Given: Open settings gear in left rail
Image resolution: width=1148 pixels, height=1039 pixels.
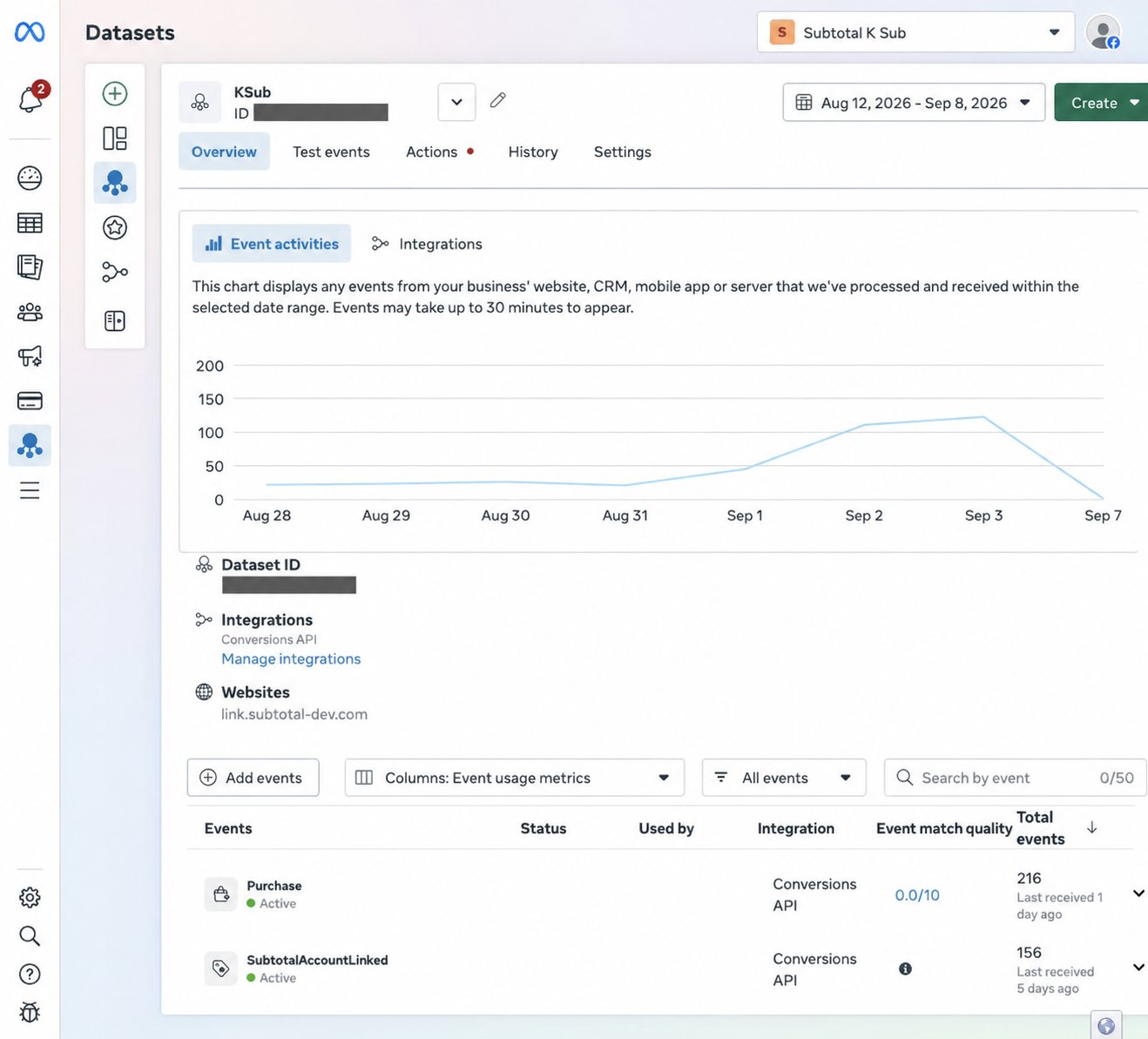Looking at the screenshot, I should point(30,897).
